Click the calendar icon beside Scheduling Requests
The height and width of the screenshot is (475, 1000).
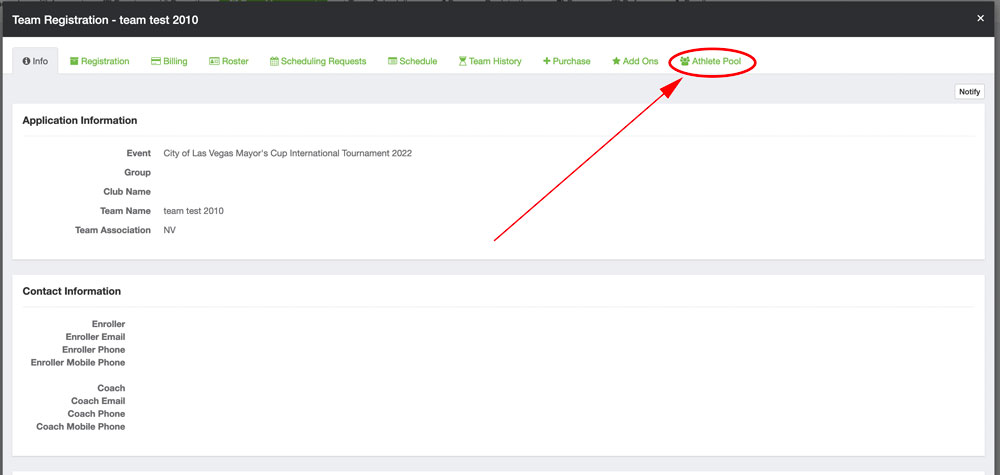pos(274,62)
